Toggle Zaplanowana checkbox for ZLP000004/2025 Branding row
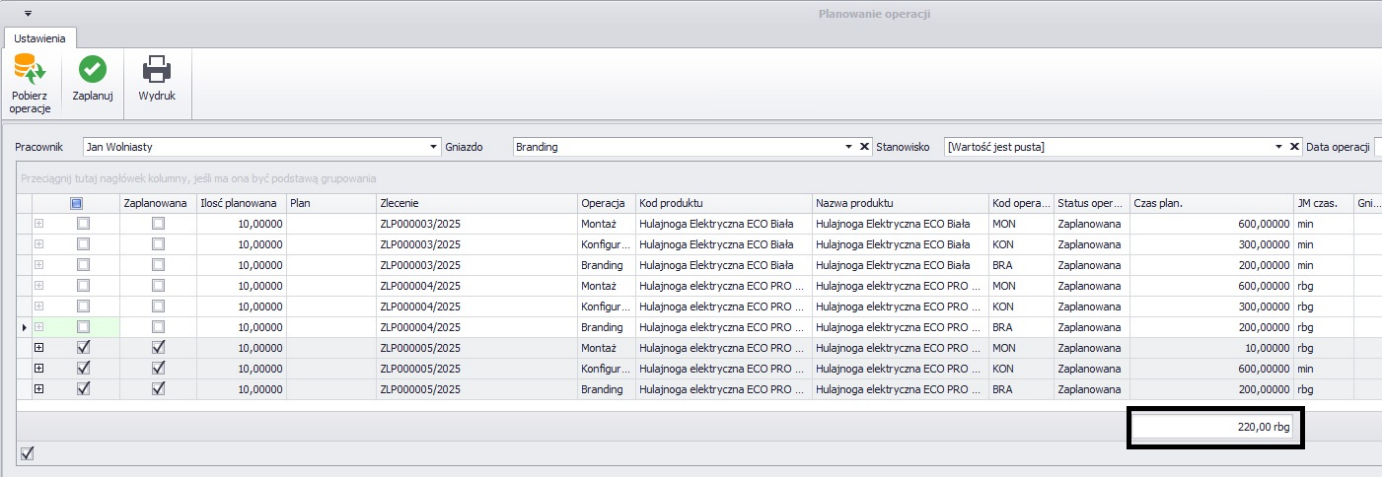The image size is (1382, 477). (158, 327)
